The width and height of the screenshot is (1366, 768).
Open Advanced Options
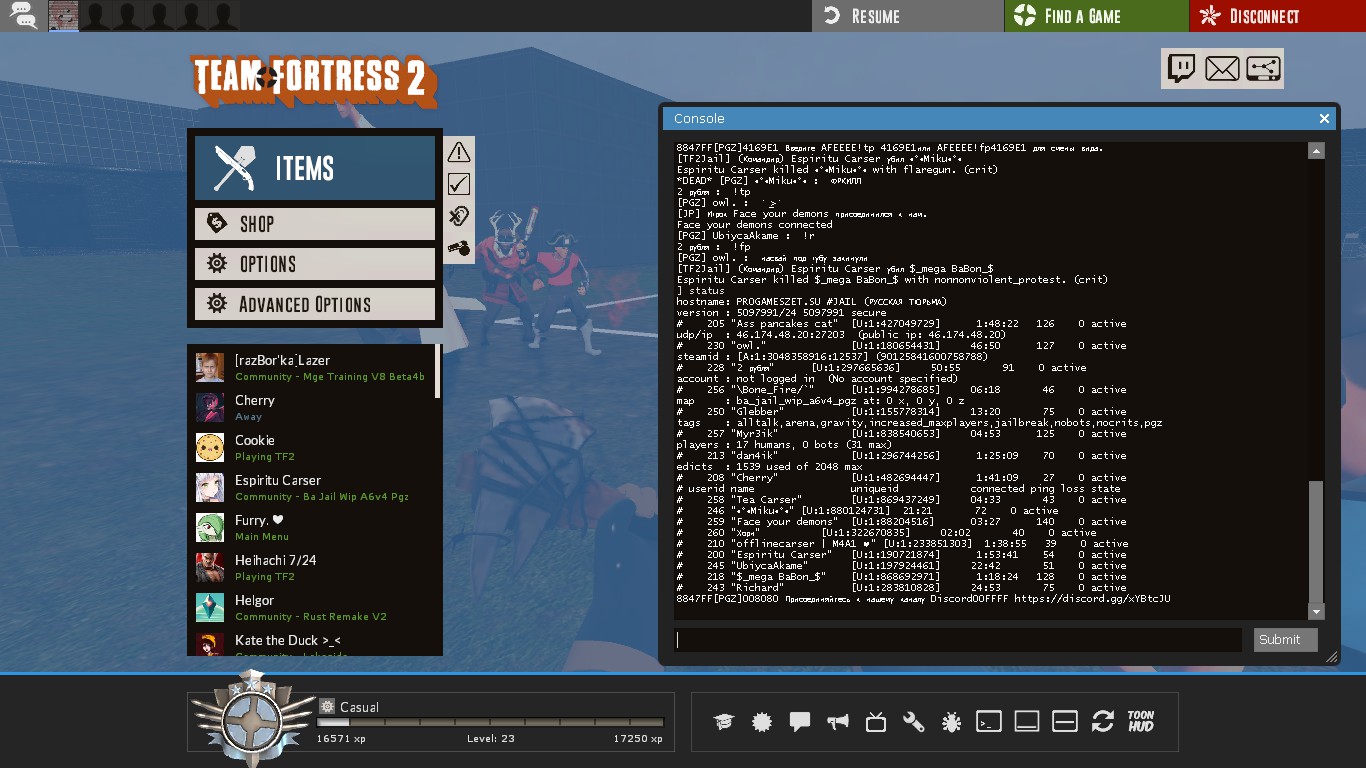[x=315, y=304]
